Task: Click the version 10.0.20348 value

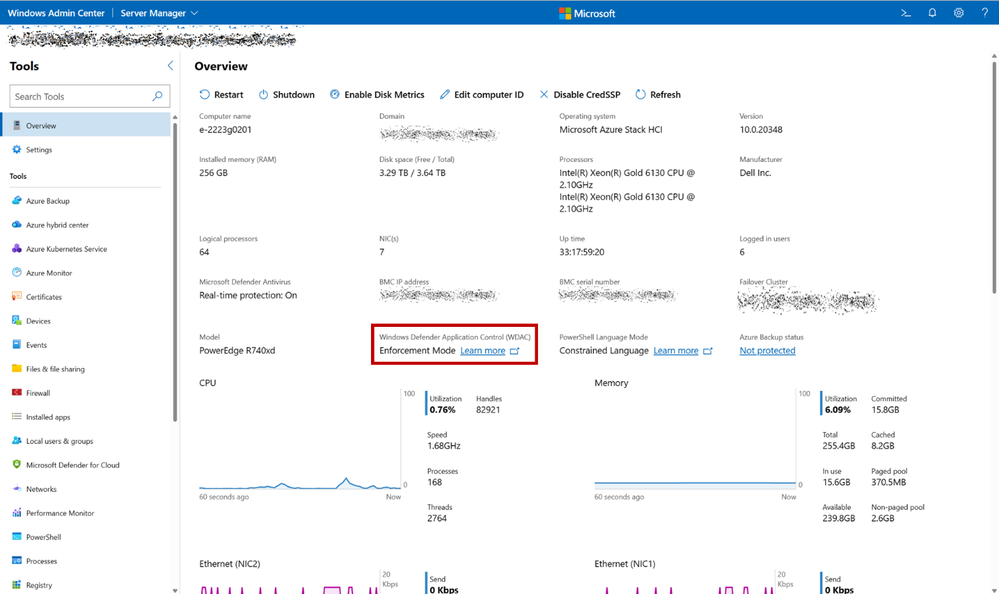Action: (761, 129)
